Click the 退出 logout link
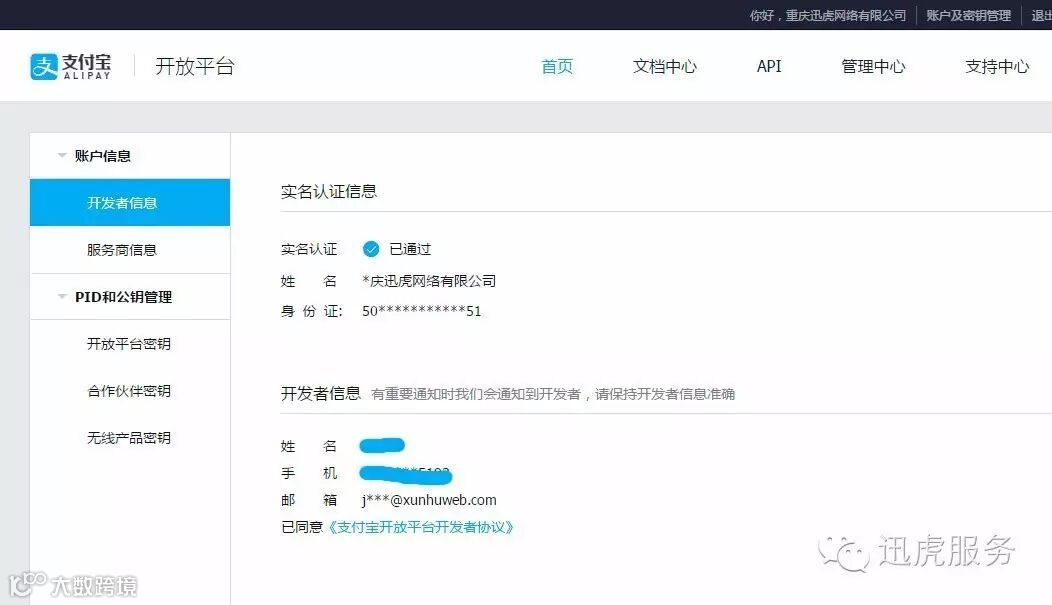This screenshot has height=605, width=1052. pyautogui.click(x=1041, y=15)
